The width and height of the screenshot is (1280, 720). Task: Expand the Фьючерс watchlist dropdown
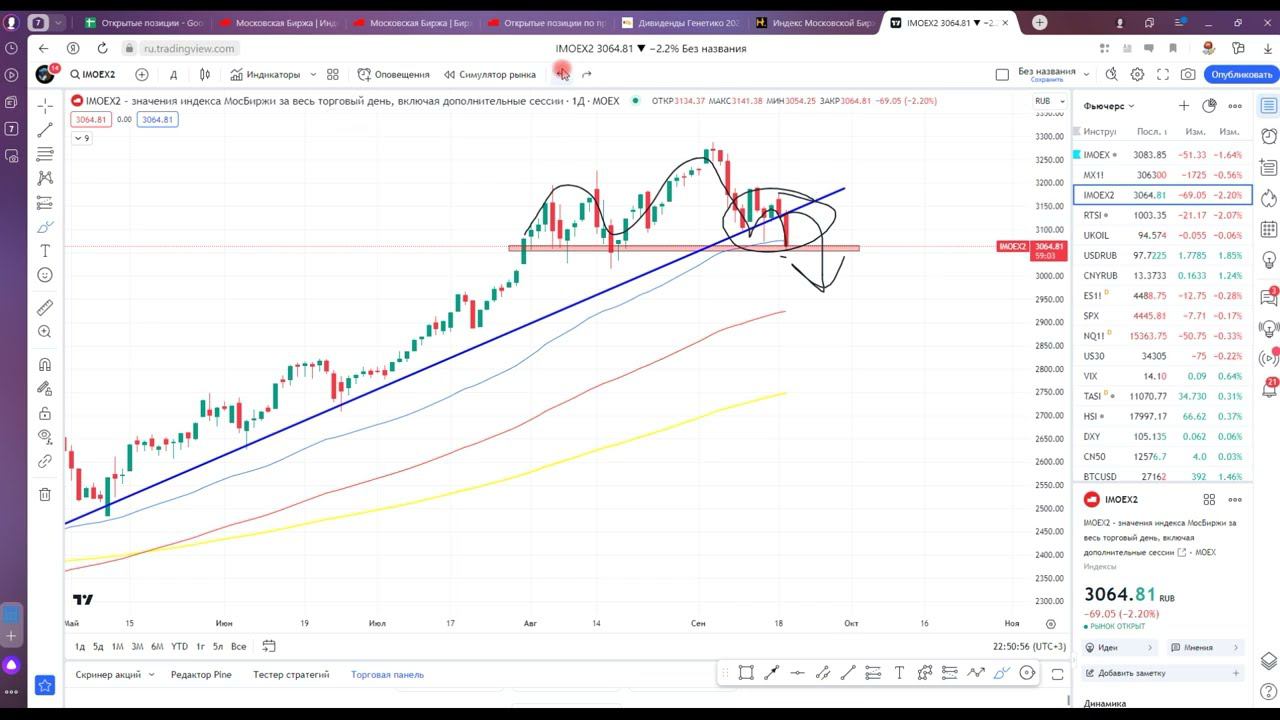[x=1109, y=105]
